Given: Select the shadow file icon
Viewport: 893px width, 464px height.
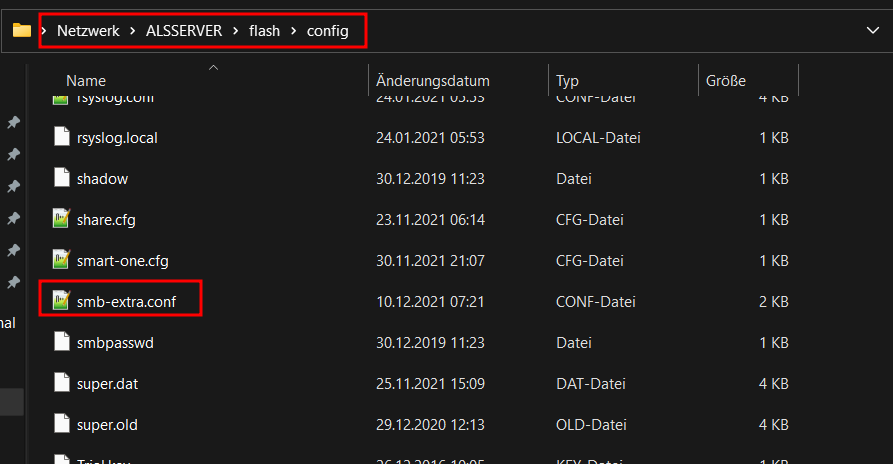Looking at the screenshot, I should (62, 178).
